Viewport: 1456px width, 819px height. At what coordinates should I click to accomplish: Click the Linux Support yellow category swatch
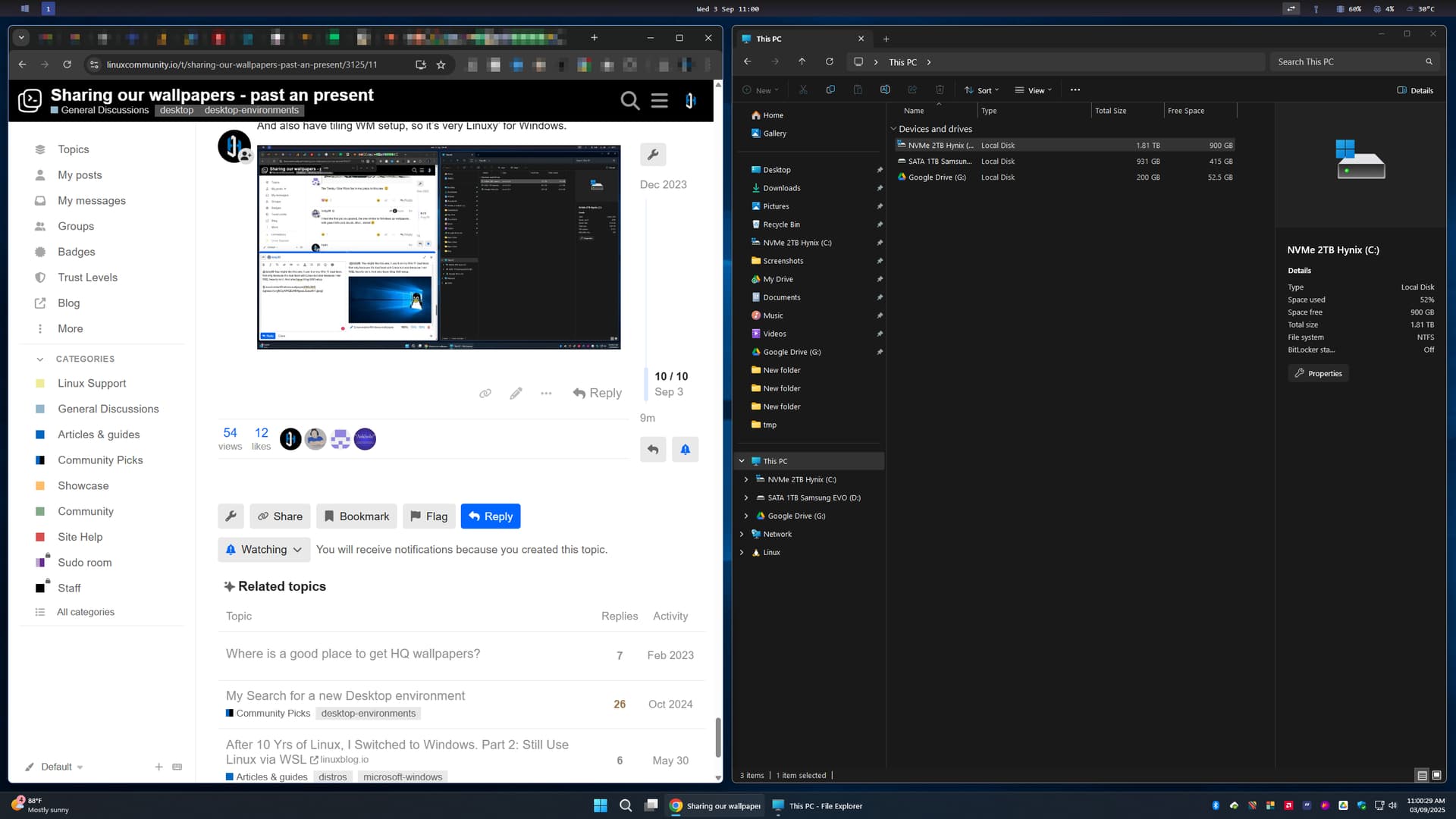pos(40,384)
